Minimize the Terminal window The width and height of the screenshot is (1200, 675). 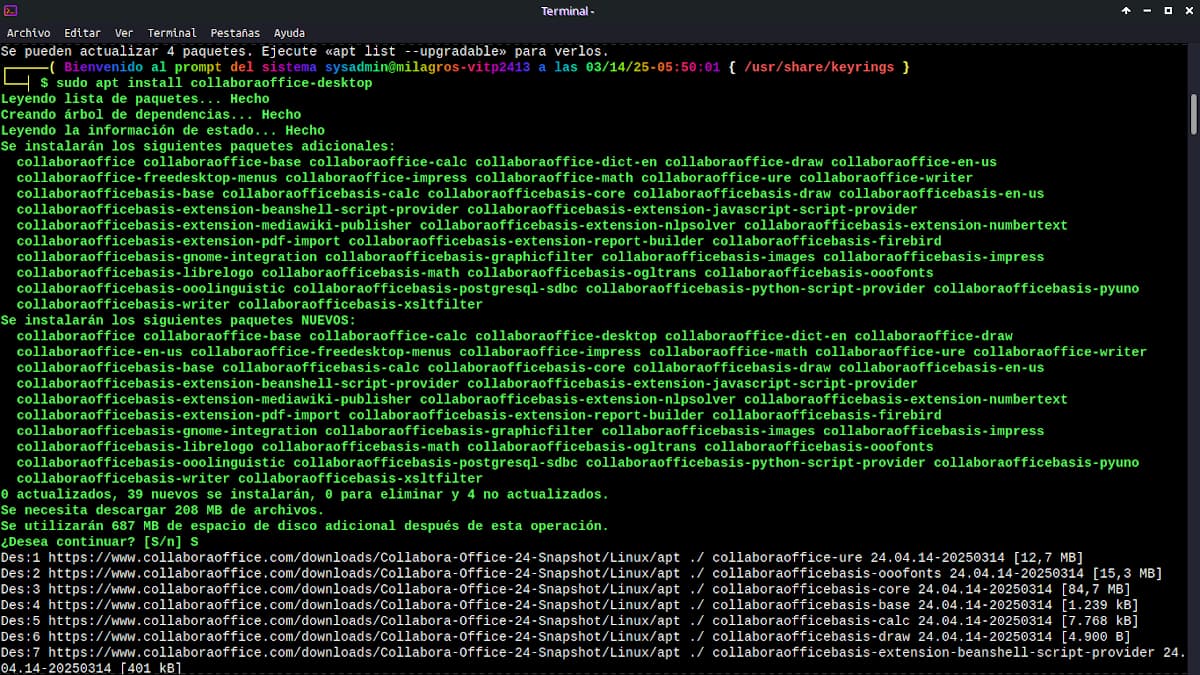(x=1147, y=11)
